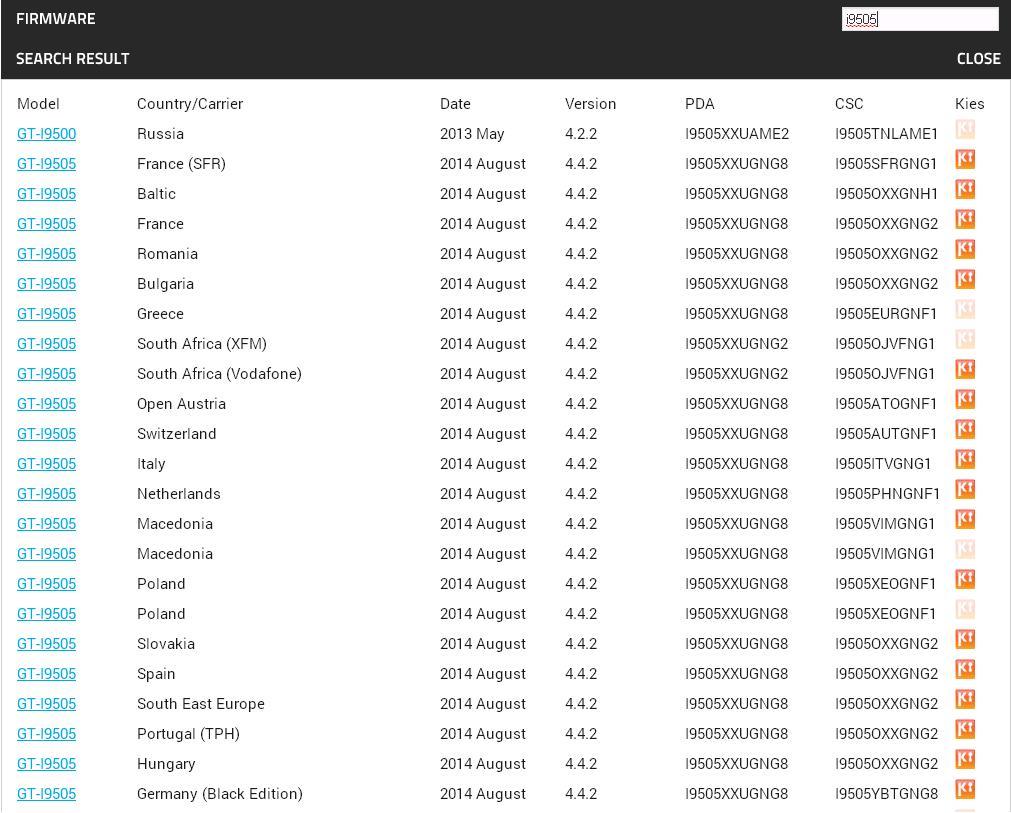Select the CSC value I9505YBTGNG8
Viewport: 1011px width, 813px height.
(x=886, y=794)
